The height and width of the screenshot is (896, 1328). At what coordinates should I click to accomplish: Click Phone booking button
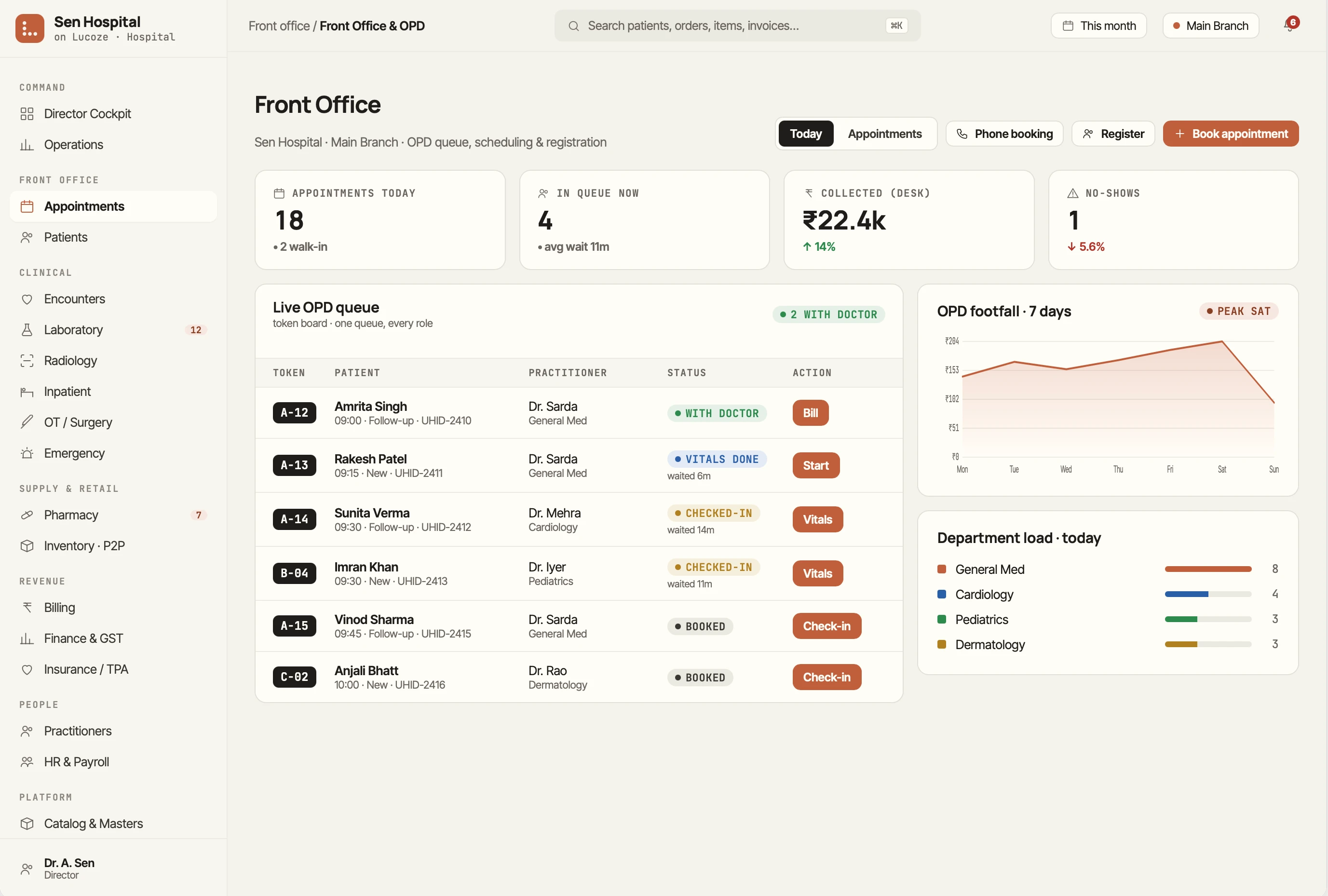(x=1004, y=134)
